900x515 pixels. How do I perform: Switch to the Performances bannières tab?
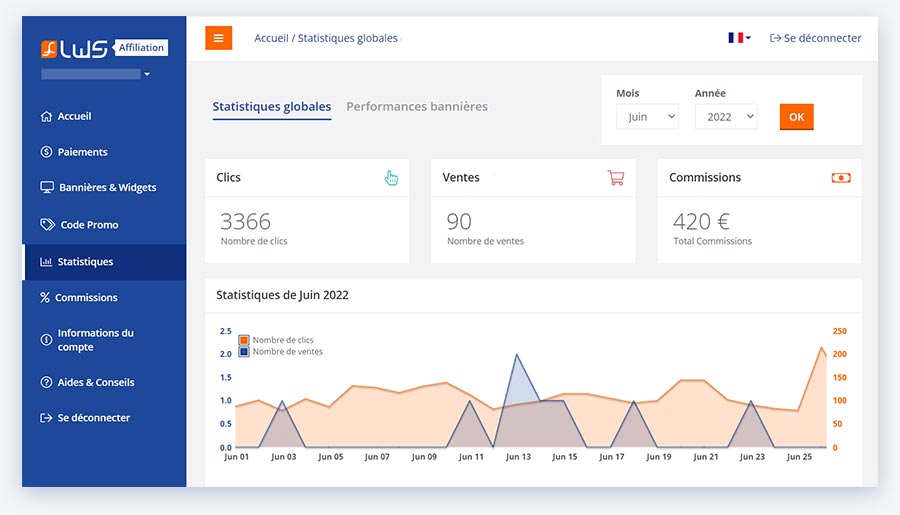click(x=417, y=106)
